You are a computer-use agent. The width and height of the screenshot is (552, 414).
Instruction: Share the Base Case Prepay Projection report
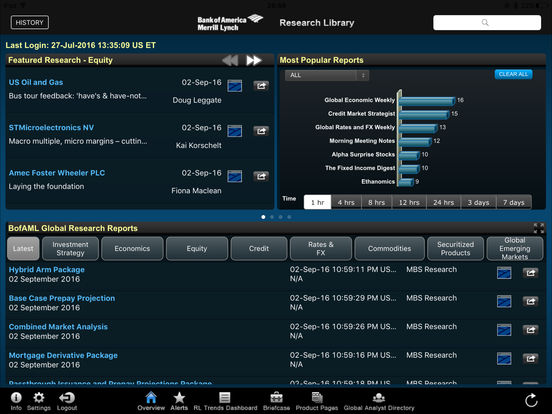pyautogui.click(x=531, y=301)
